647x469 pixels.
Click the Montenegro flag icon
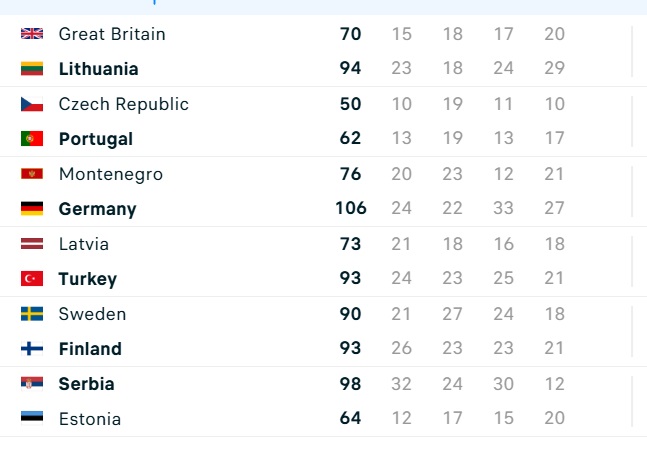[x=32, y=174]
